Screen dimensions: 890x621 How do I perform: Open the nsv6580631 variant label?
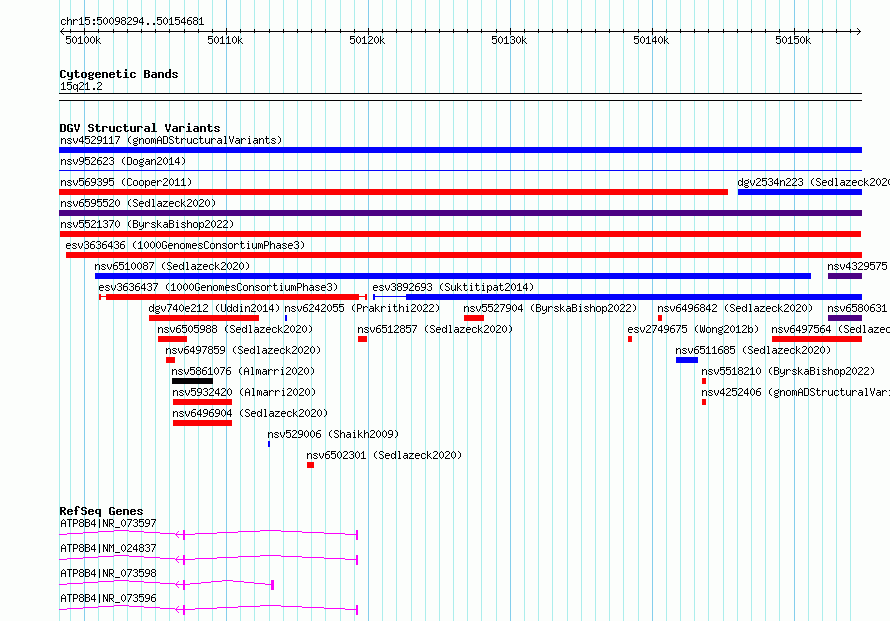click(858, 308)
